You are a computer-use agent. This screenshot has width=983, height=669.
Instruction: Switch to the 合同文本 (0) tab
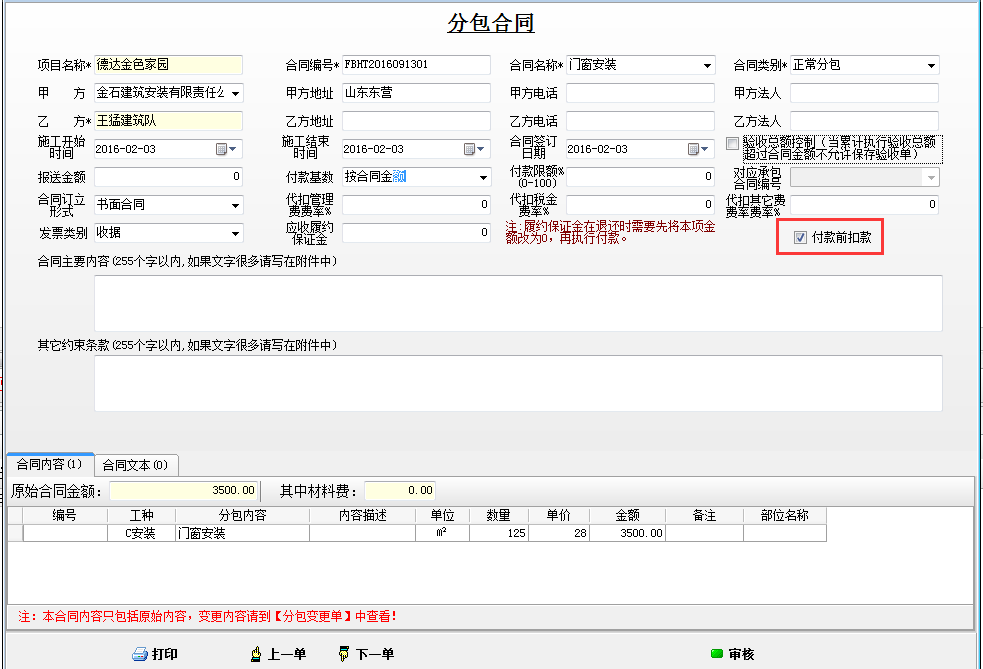(x=137, y=465)
